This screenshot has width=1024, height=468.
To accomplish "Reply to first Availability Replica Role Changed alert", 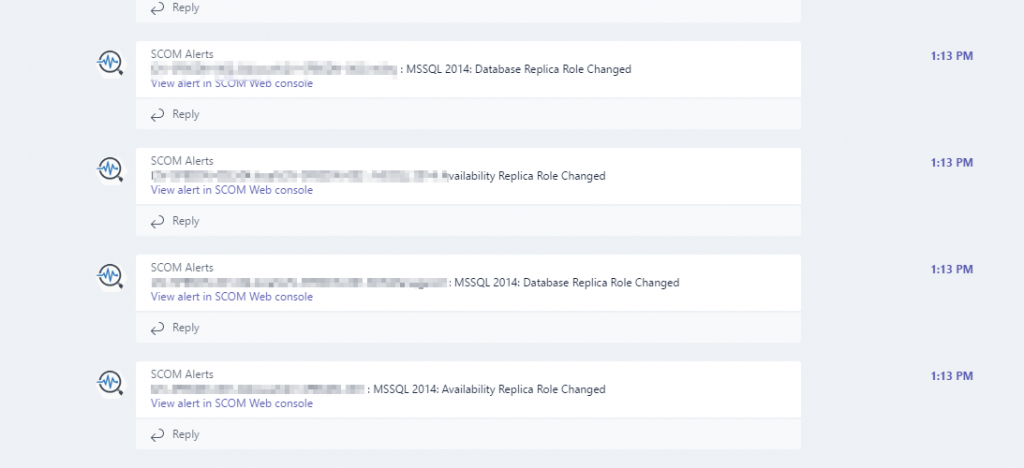I will coord(175,221).
